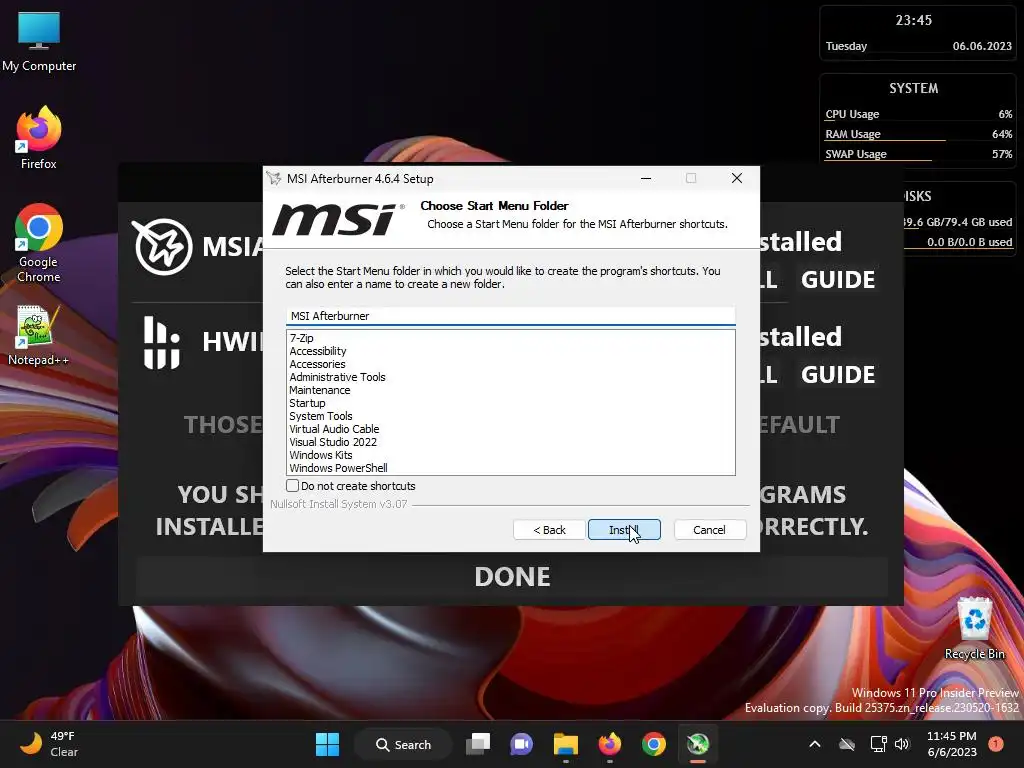Screen dimensions: 1024x768
Task: Click the running installer taskbar icon
Action: pyautogui.click(x=697, y=744)
